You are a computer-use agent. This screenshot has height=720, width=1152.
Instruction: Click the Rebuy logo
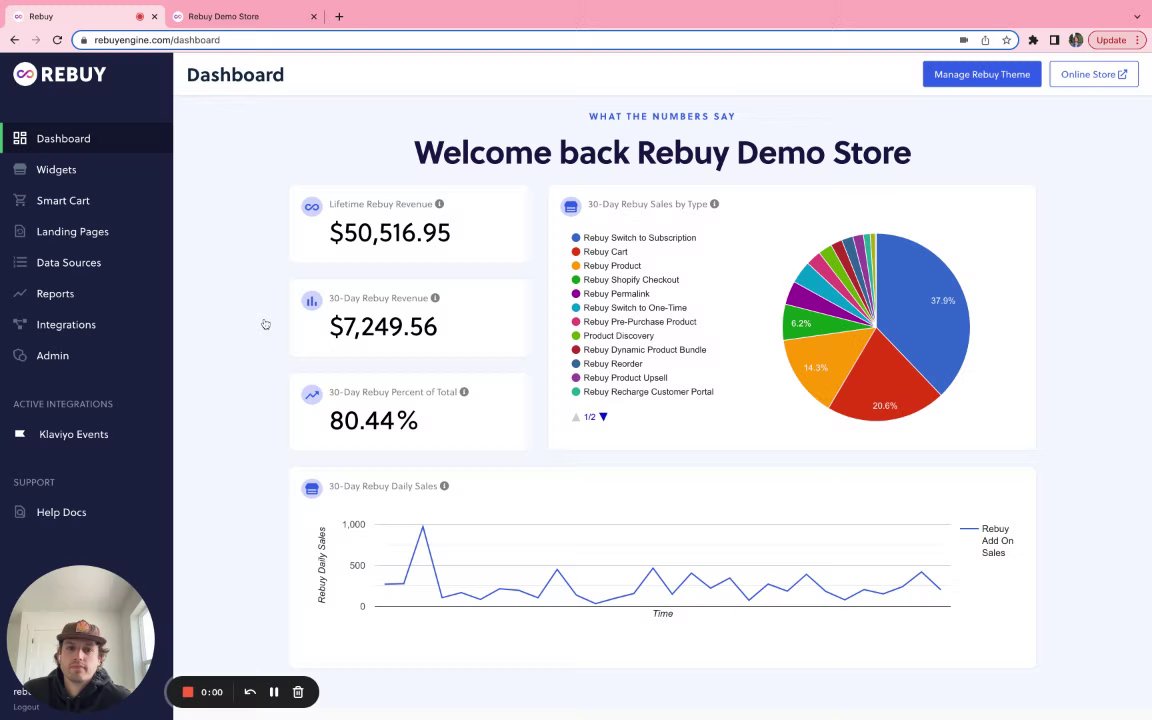[x=60, y=73]
